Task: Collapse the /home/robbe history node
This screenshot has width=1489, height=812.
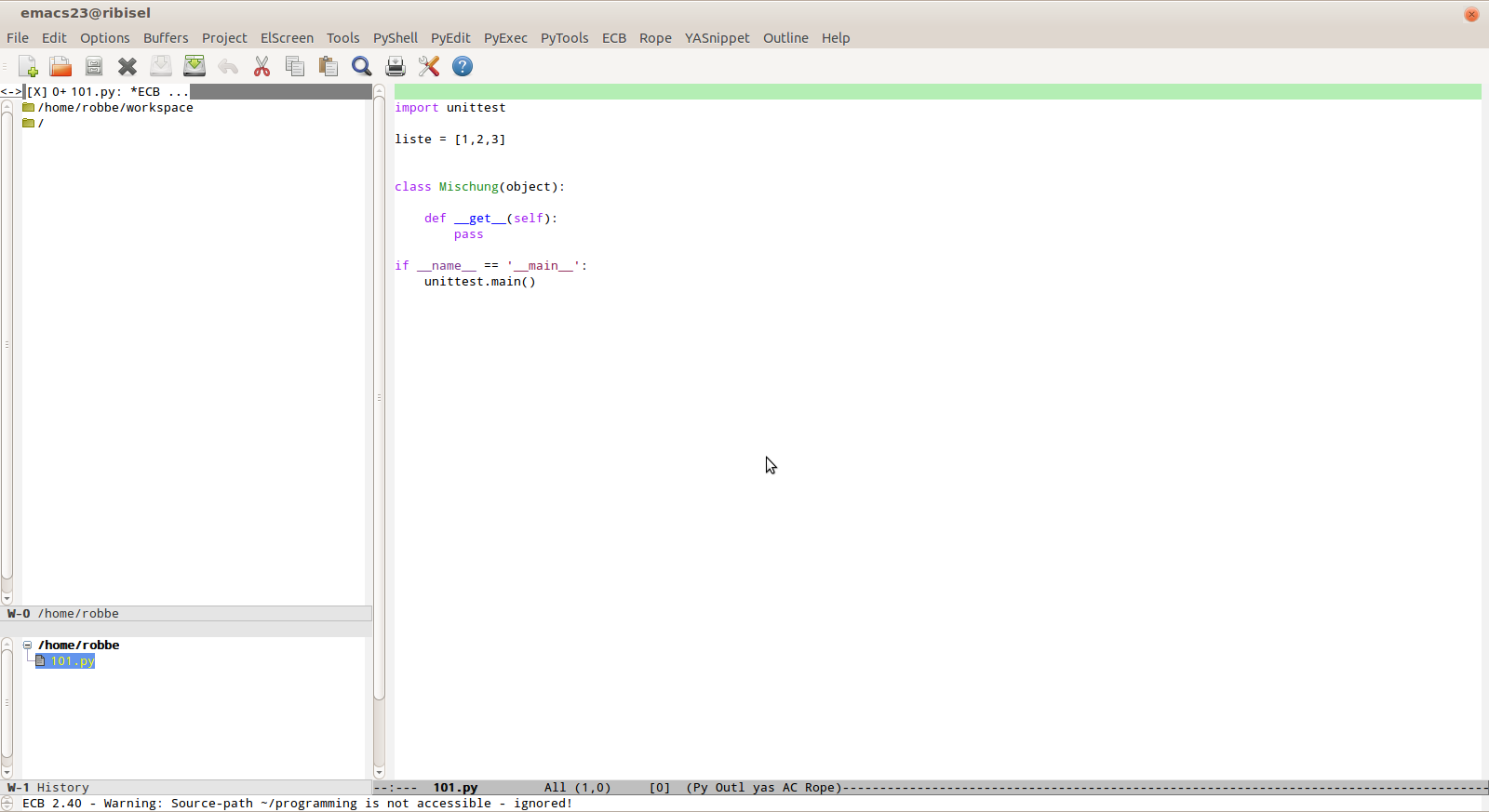Action: [x=28, y=645]
